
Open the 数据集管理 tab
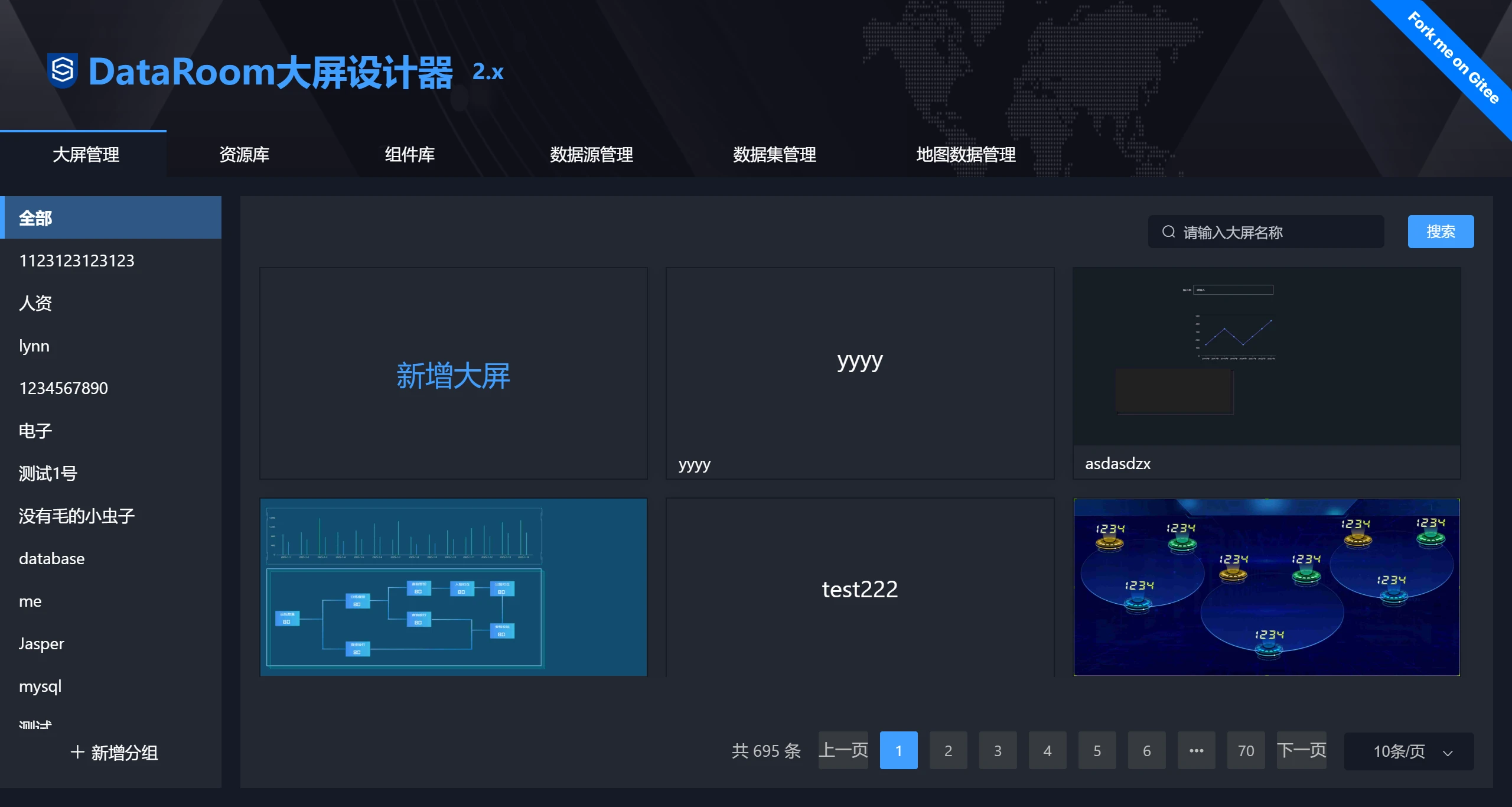click(x=774, y=155)
